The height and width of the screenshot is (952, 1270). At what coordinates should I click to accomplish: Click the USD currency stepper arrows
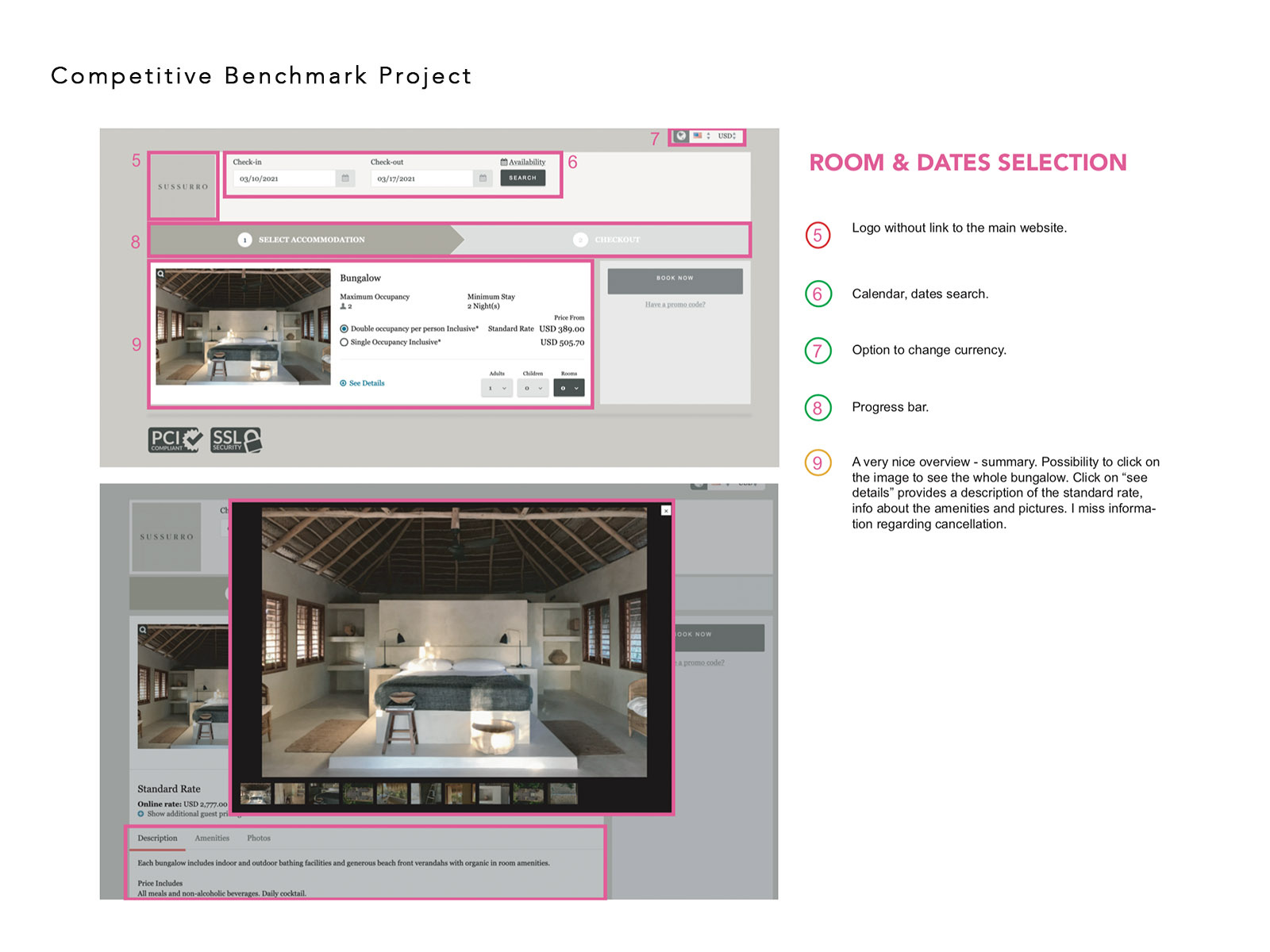[735, 136]
